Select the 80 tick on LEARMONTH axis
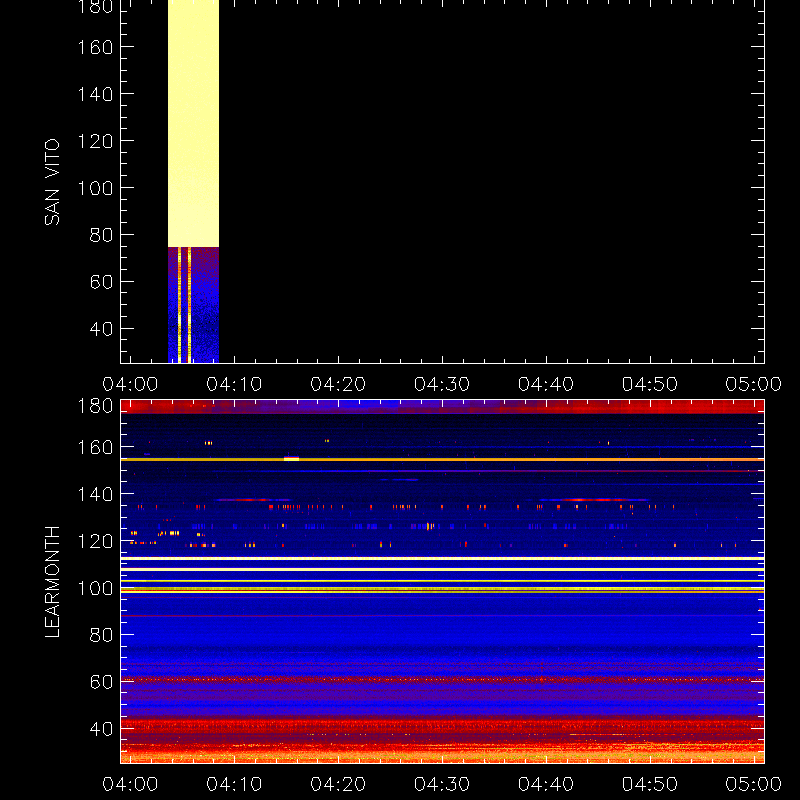The width and height of the screenshot is (800, 800). pos(101,635)
